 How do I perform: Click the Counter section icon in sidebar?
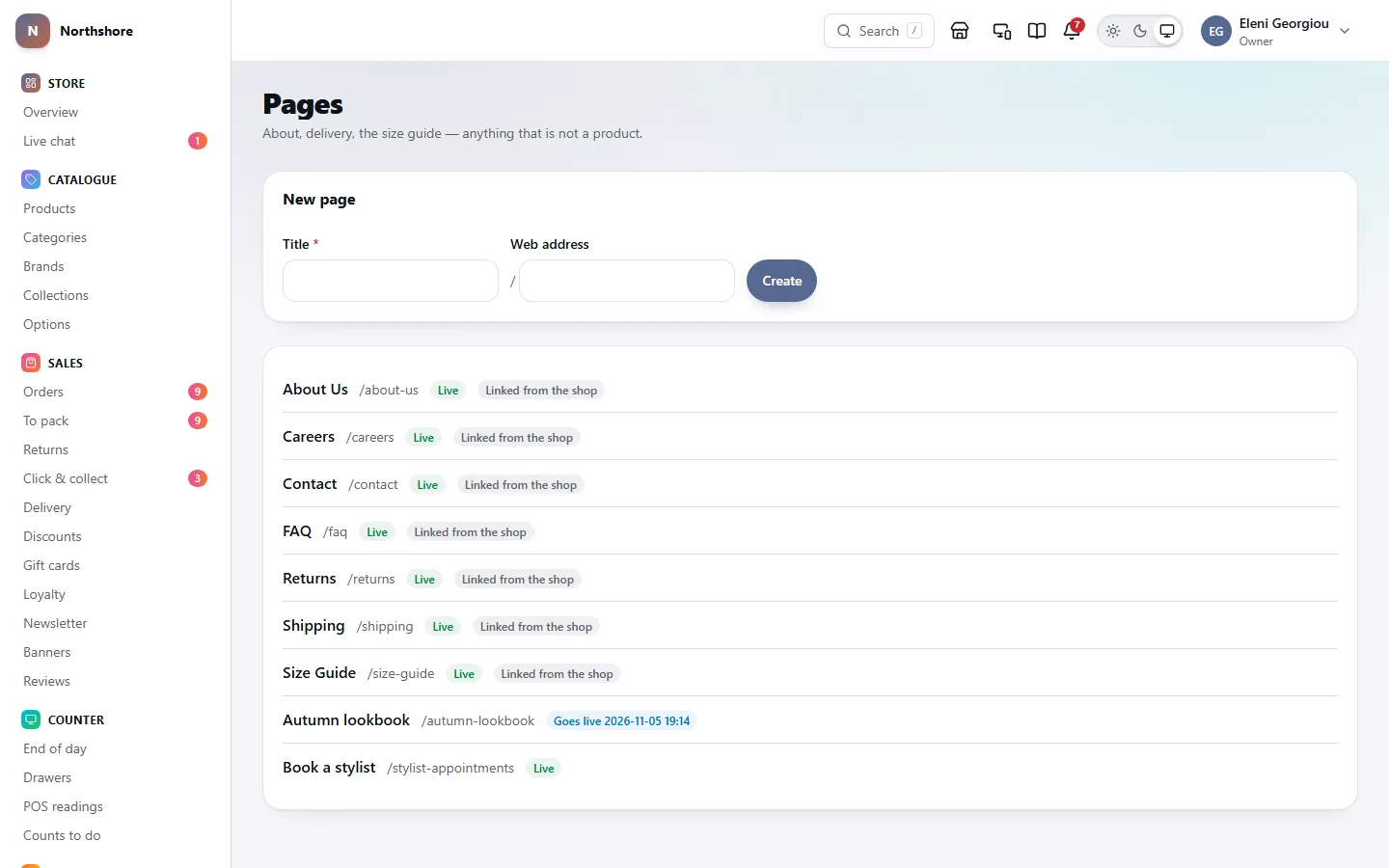pyautogui.click(x=31, y=719)
